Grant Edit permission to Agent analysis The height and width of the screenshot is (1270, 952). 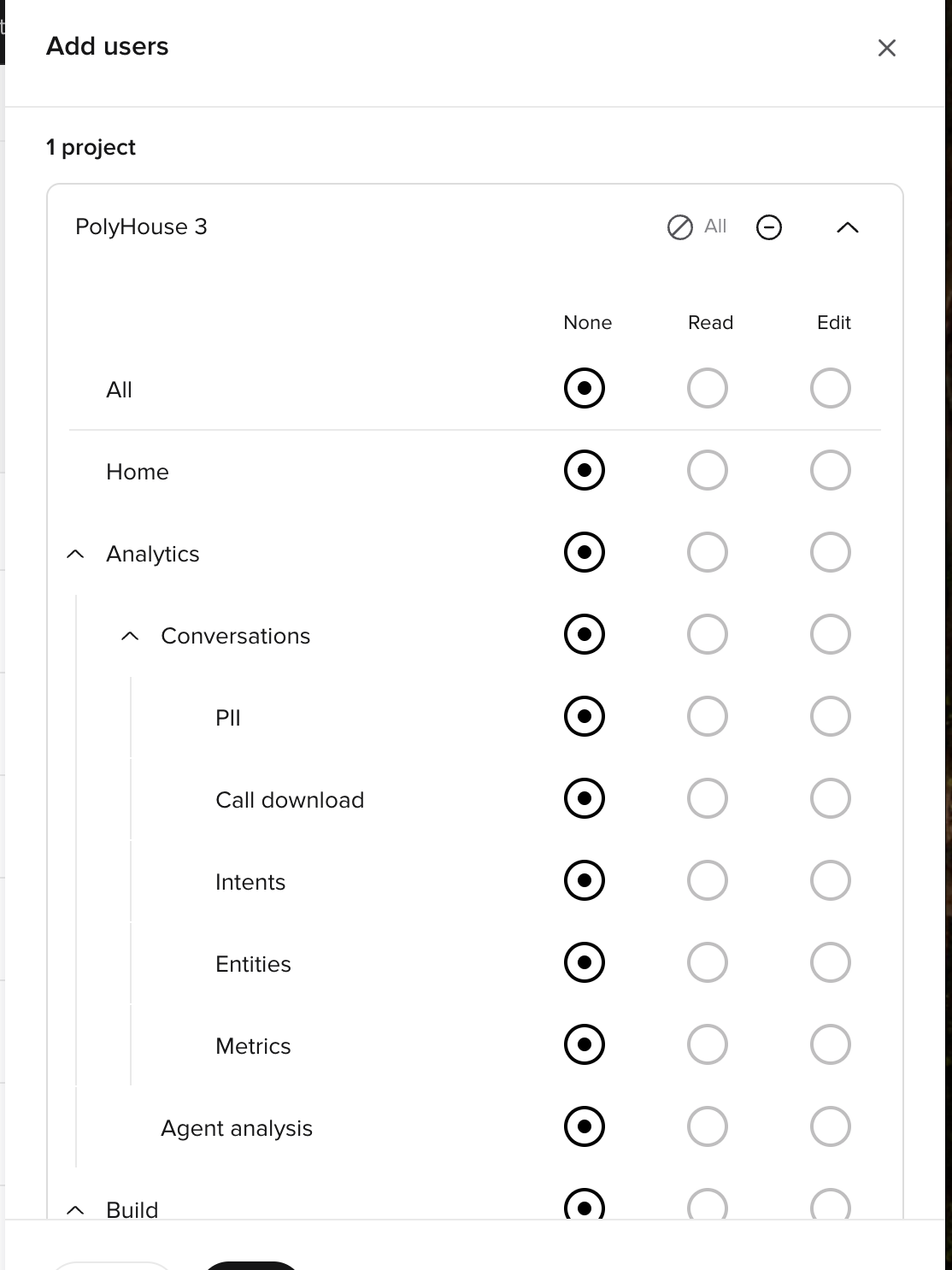click(x=830, y=1126)
